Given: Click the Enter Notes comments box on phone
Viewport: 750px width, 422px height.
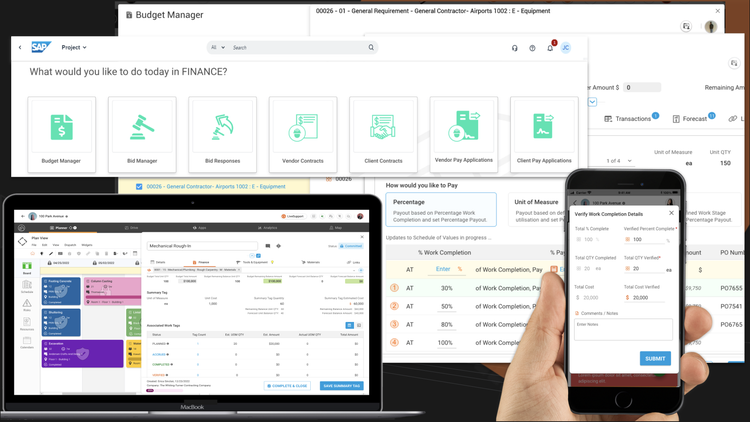Looking at the screenshot, I should [623, 330].
